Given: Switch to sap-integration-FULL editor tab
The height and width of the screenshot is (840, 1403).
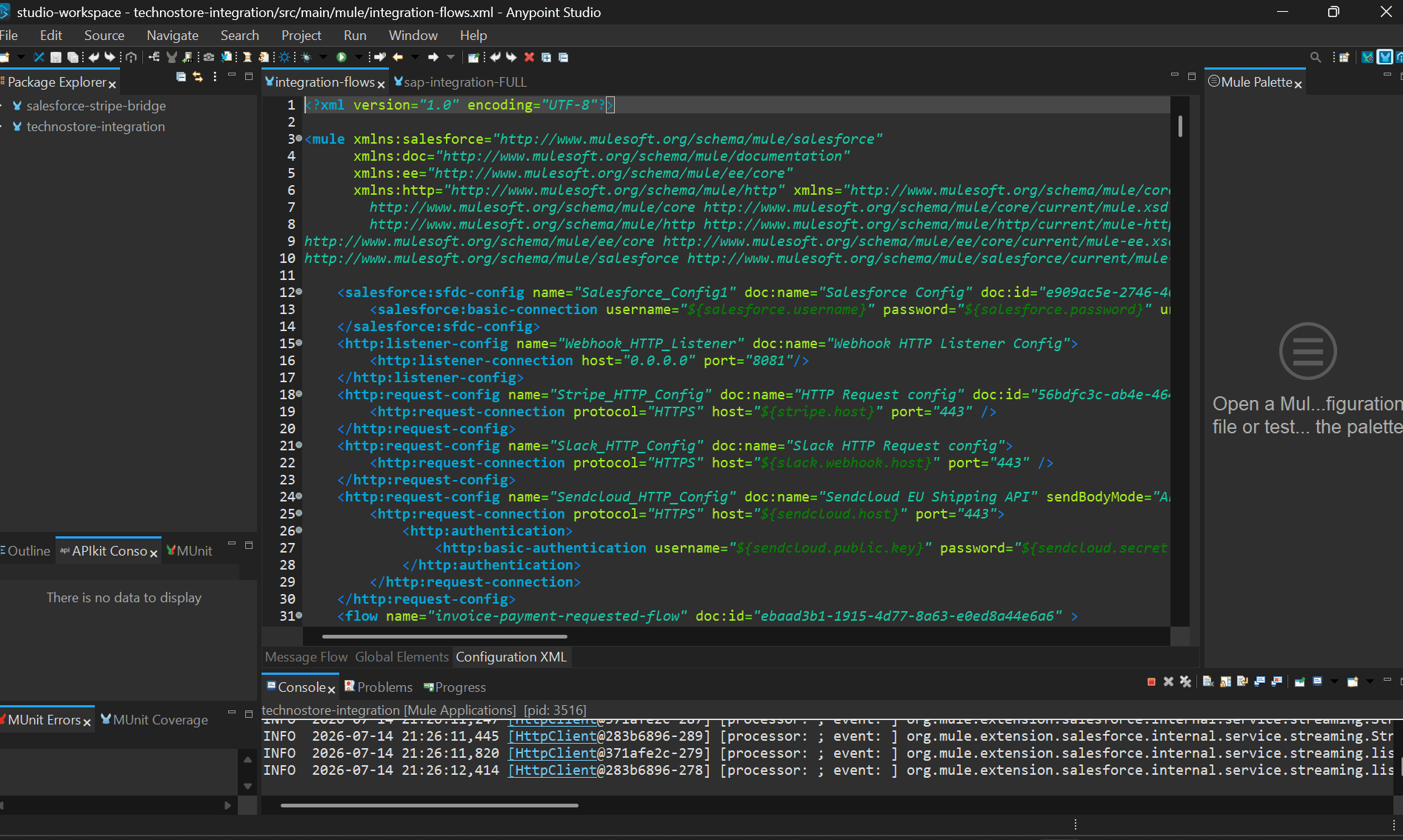Looking at the screenshot, I should (459, 82).
